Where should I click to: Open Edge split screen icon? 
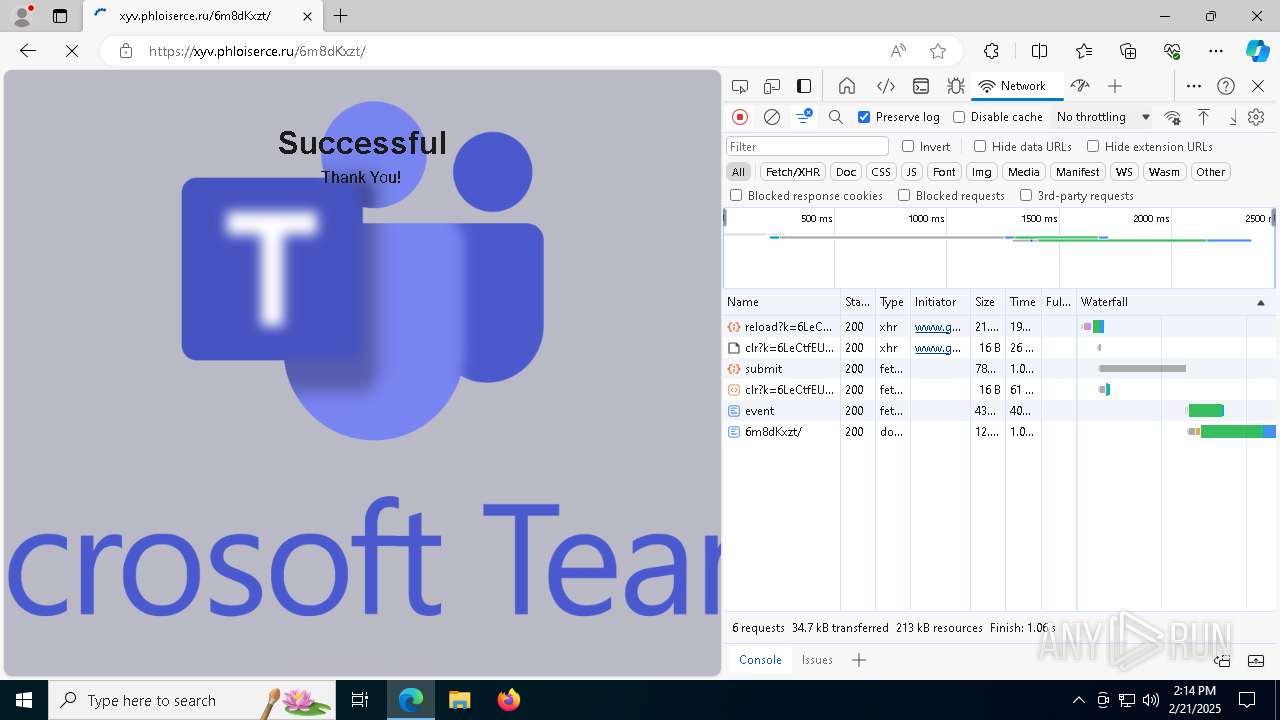(1039, 51)
